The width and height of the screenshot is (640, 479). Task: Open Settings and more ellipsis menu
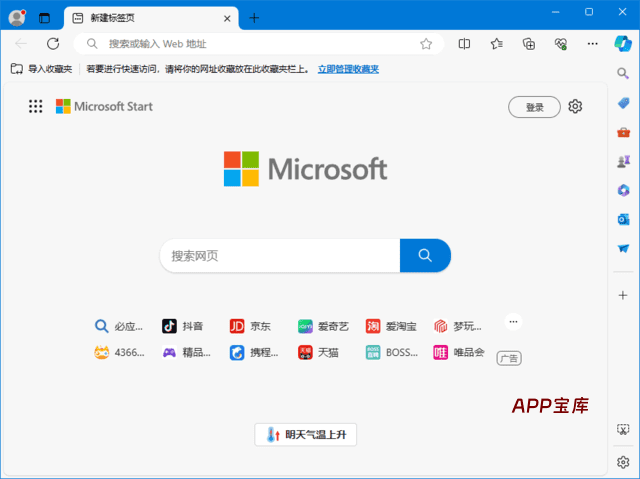[x=592, y=44]
